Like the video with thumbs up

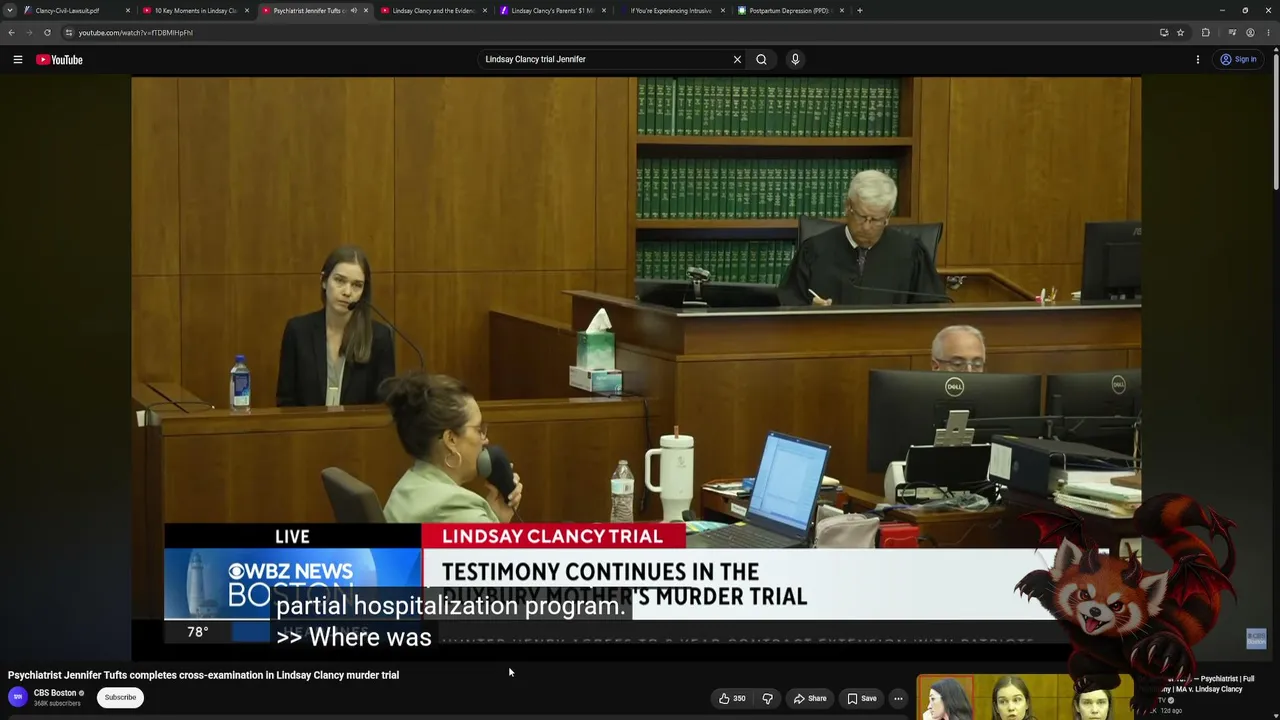click(x=732, y=698)
